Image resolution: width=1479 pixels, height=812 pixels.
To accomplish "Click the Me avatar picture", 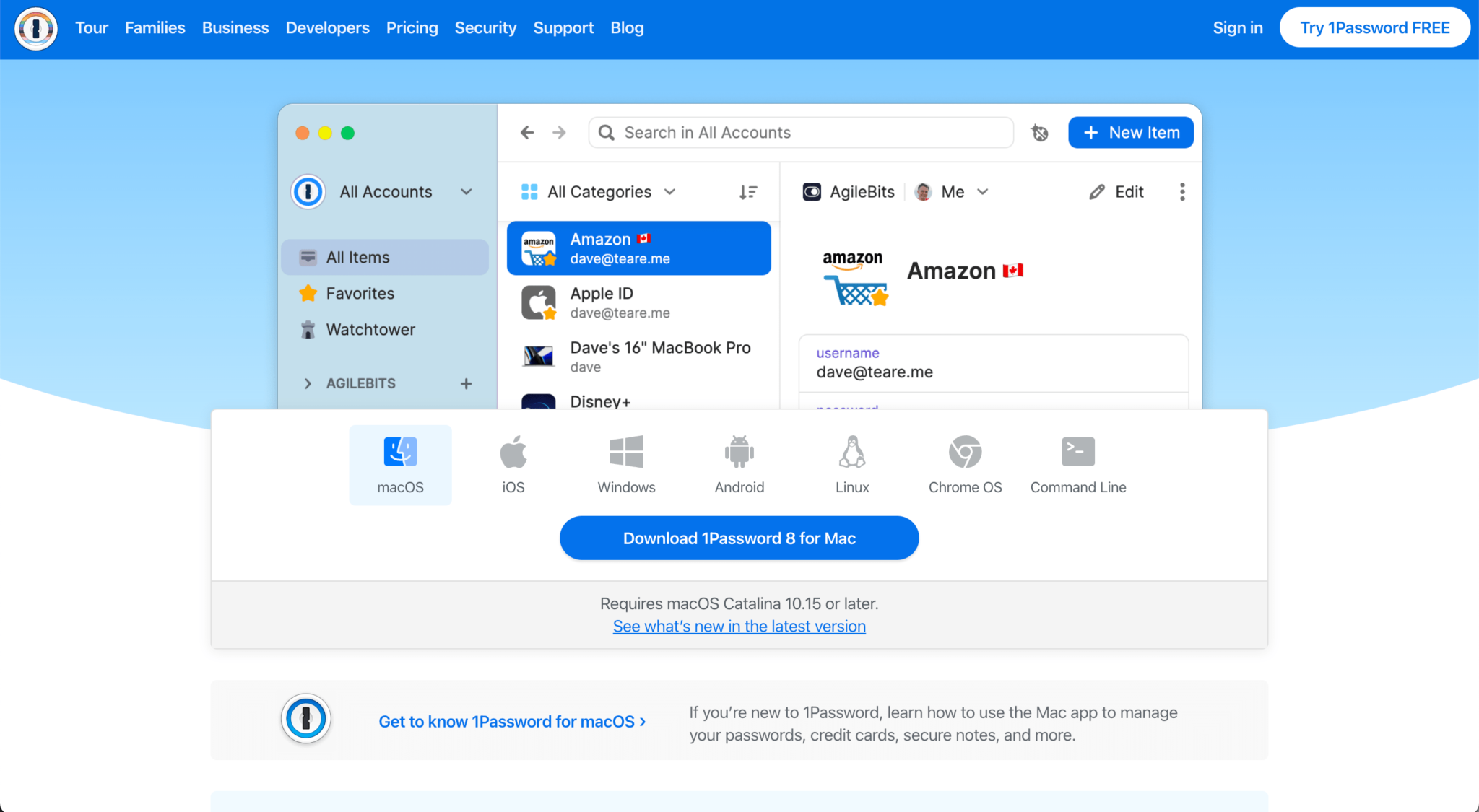I will pos(923,192).
